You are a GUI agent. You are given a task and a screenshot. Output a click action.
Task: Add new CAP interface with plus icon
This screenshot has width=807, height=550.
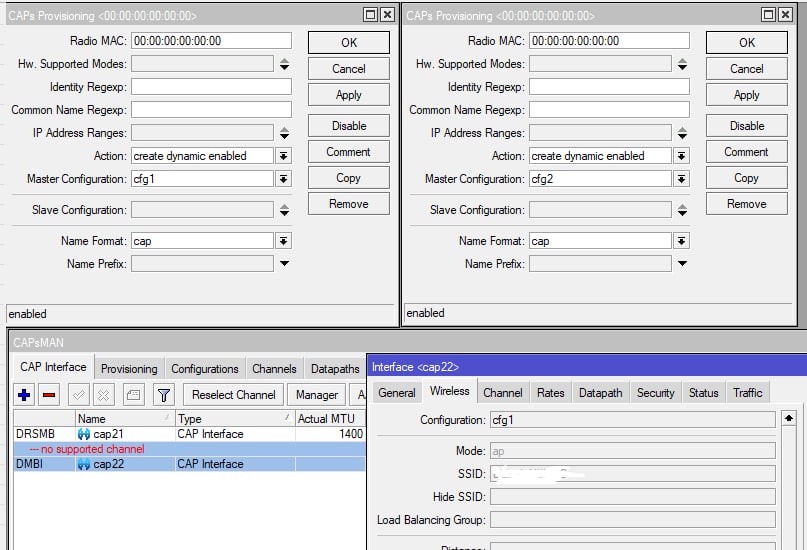24,395
